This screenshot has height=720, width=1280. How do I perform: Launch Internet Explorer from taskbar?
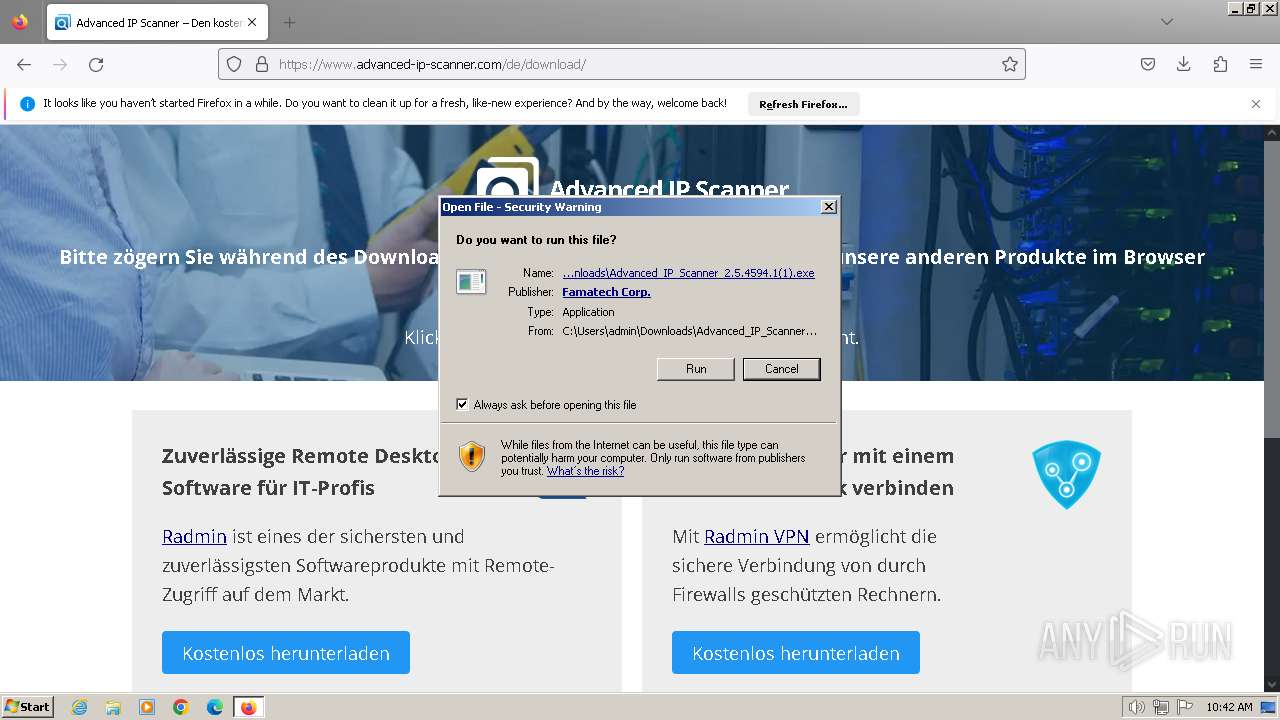(x=80, y=707)
